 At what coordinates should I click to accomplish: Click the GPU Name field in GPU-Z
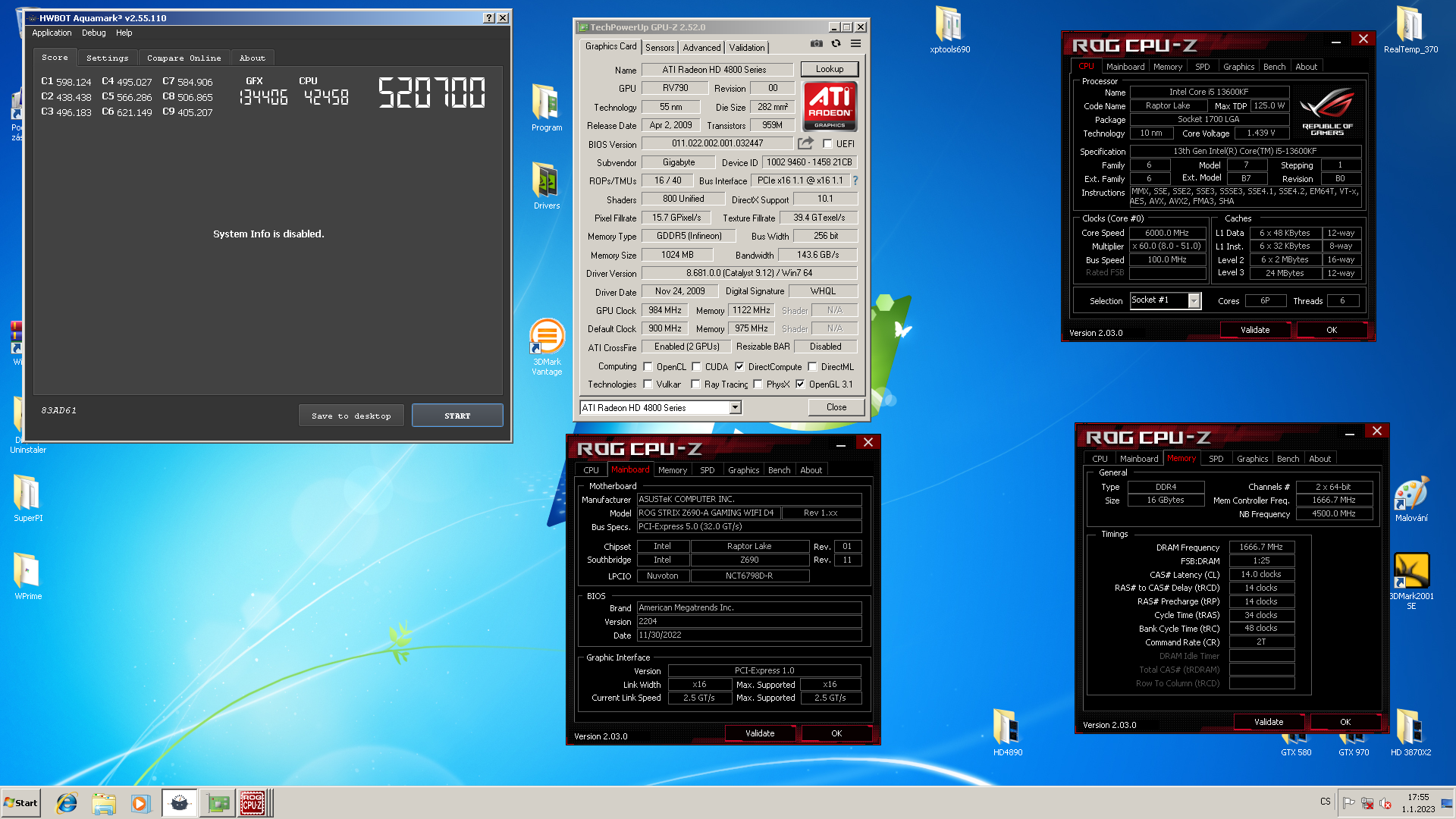coord(717,70)
